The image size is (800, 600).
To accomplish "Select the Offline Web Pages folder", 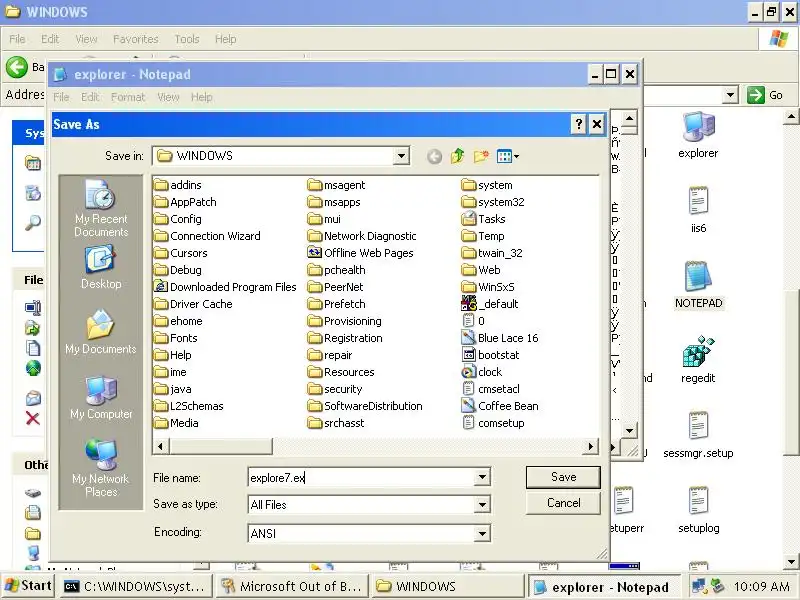I will coord(360,253).
